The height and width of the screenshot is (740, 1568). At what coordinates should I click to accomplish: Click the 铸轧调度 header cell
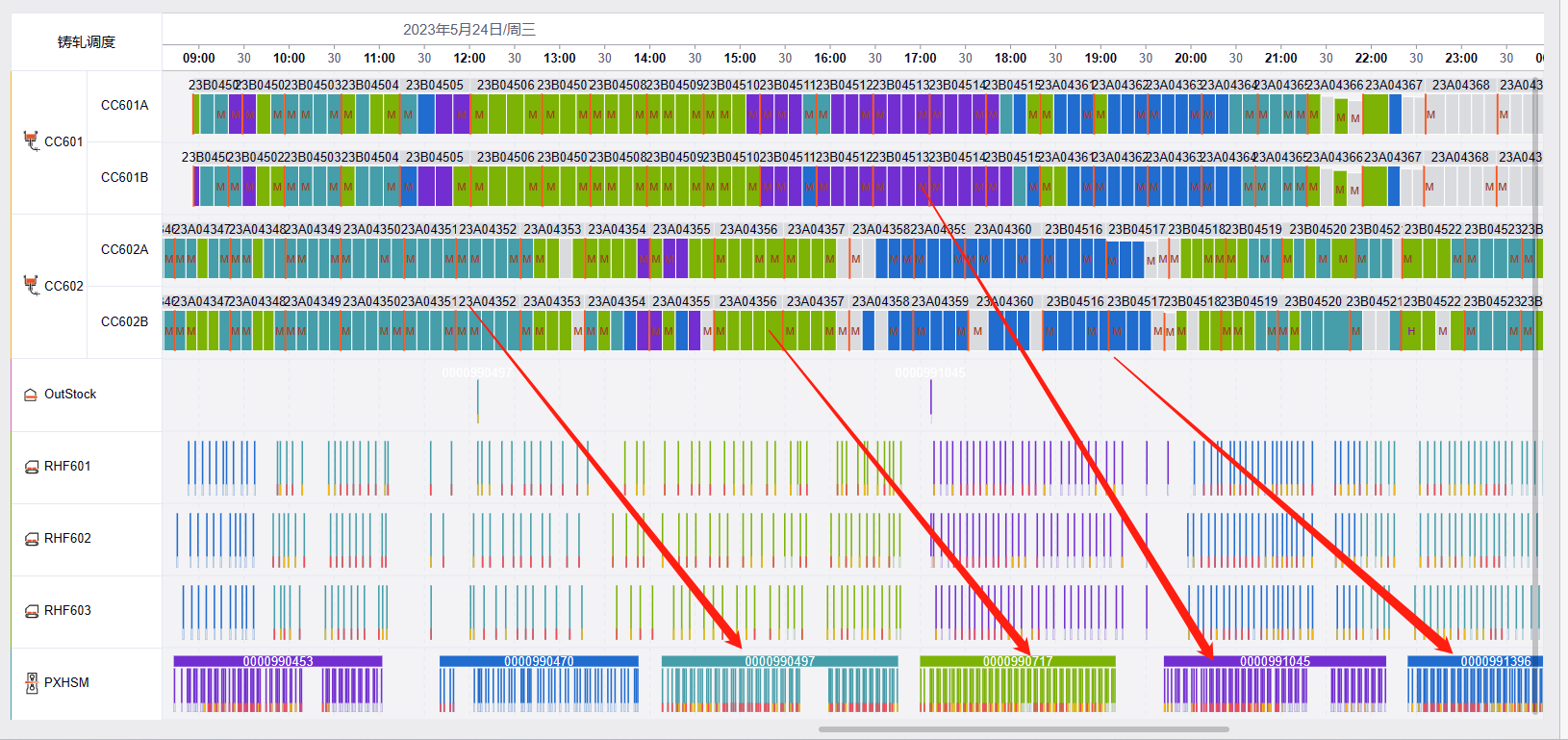(x=86, y=42)
